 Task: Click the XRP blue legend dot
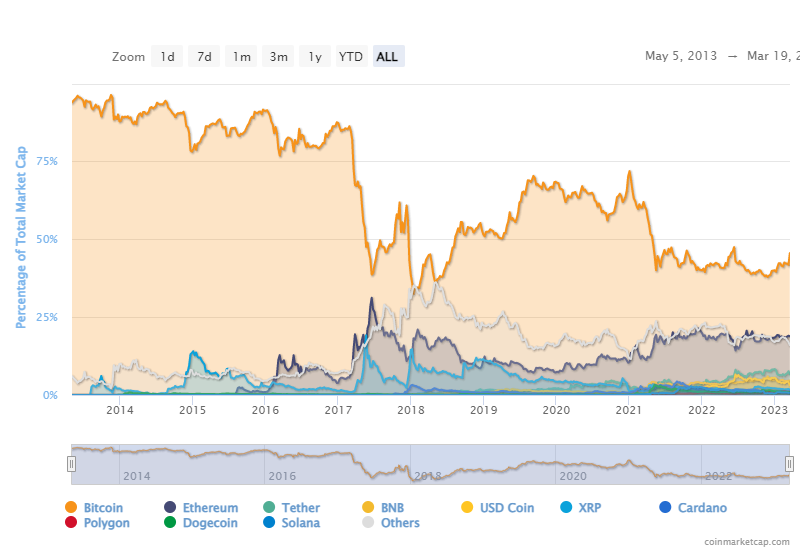[x=565, y=508]
